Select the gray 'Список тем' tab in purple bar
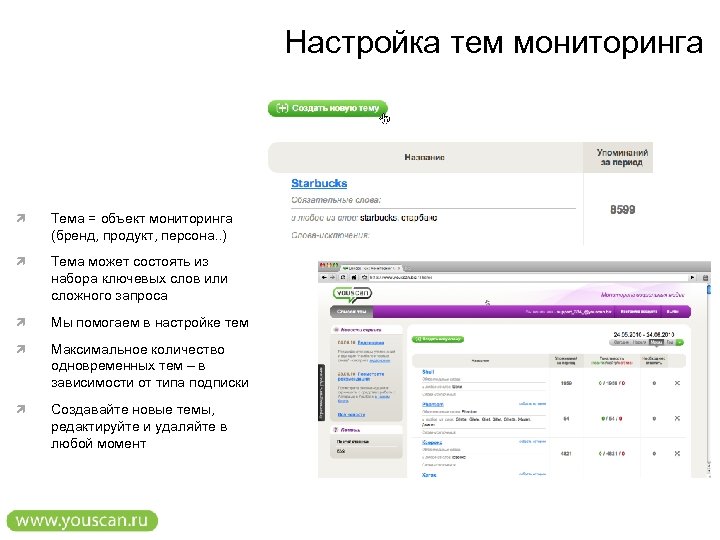The width and height of the screenshot is (720, 540). 351,311
